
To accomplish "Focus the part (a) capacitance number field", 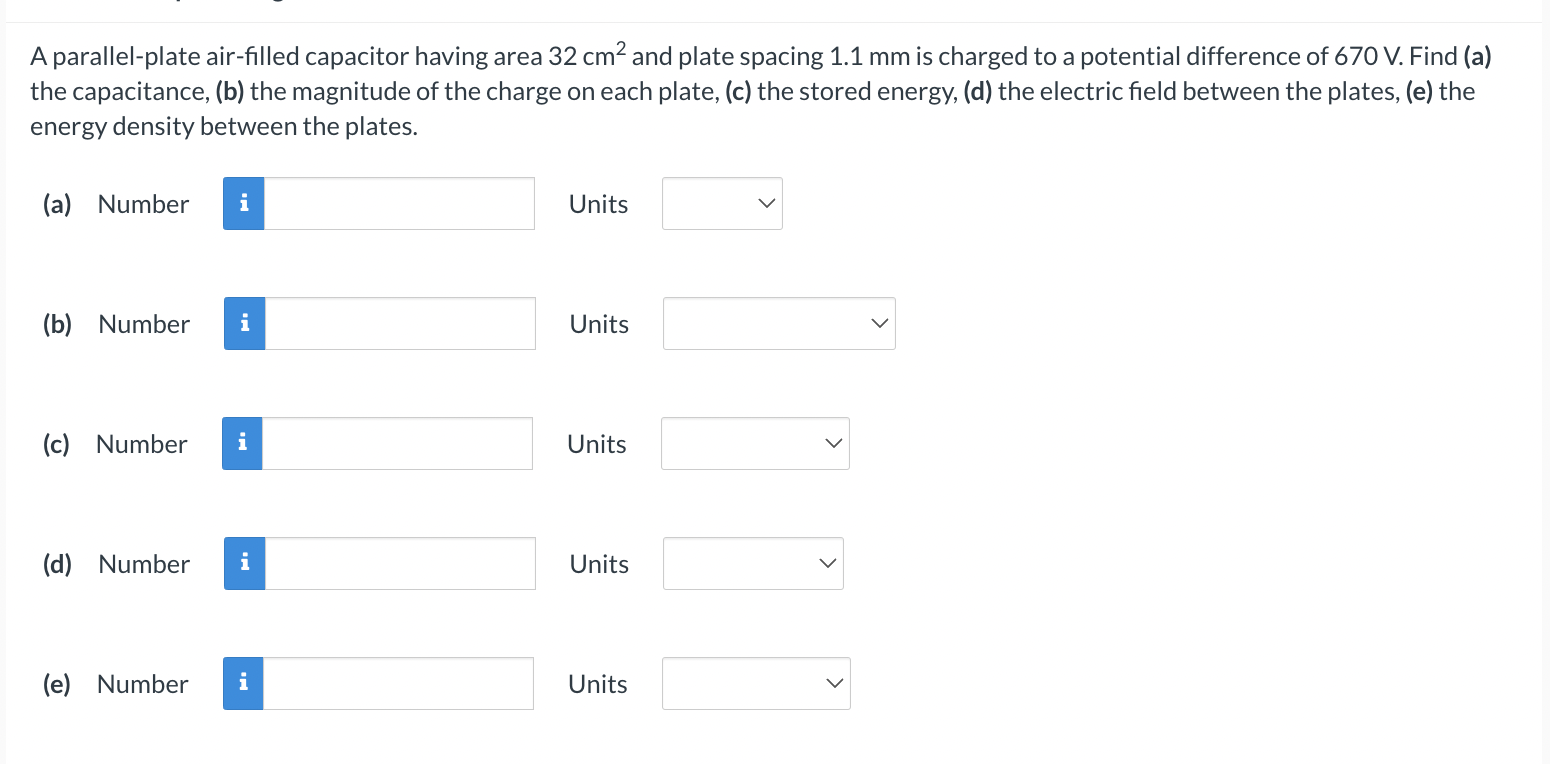I will [x=399, y=204].
